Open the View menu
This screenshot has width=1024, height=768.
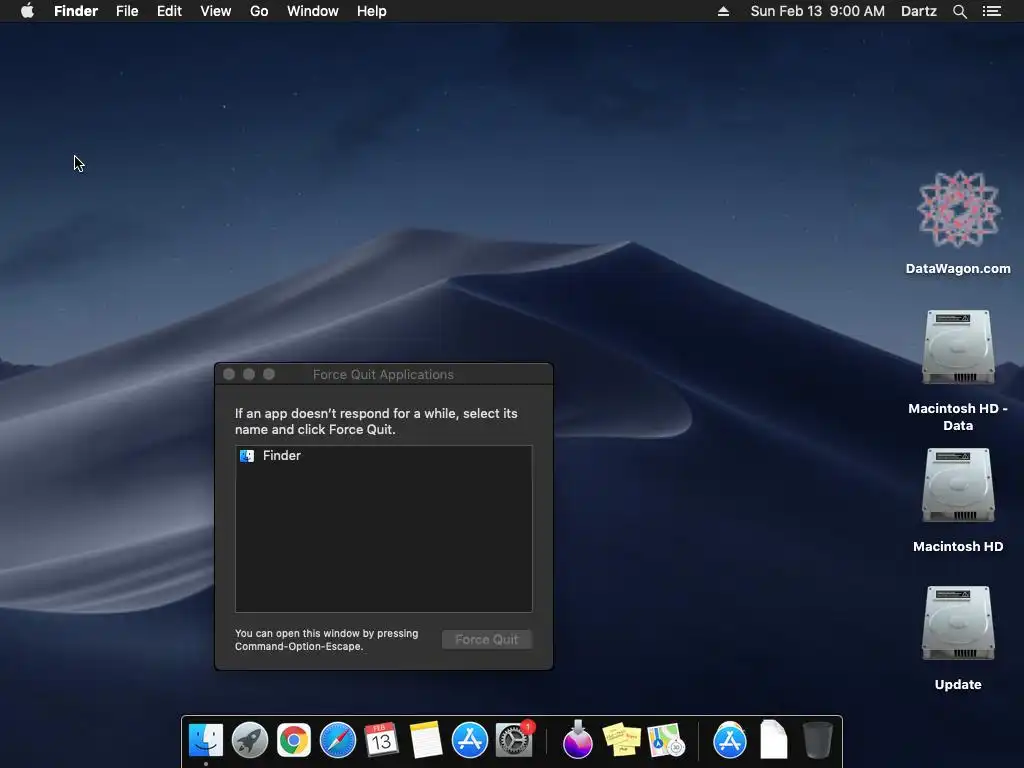point(216,11)
